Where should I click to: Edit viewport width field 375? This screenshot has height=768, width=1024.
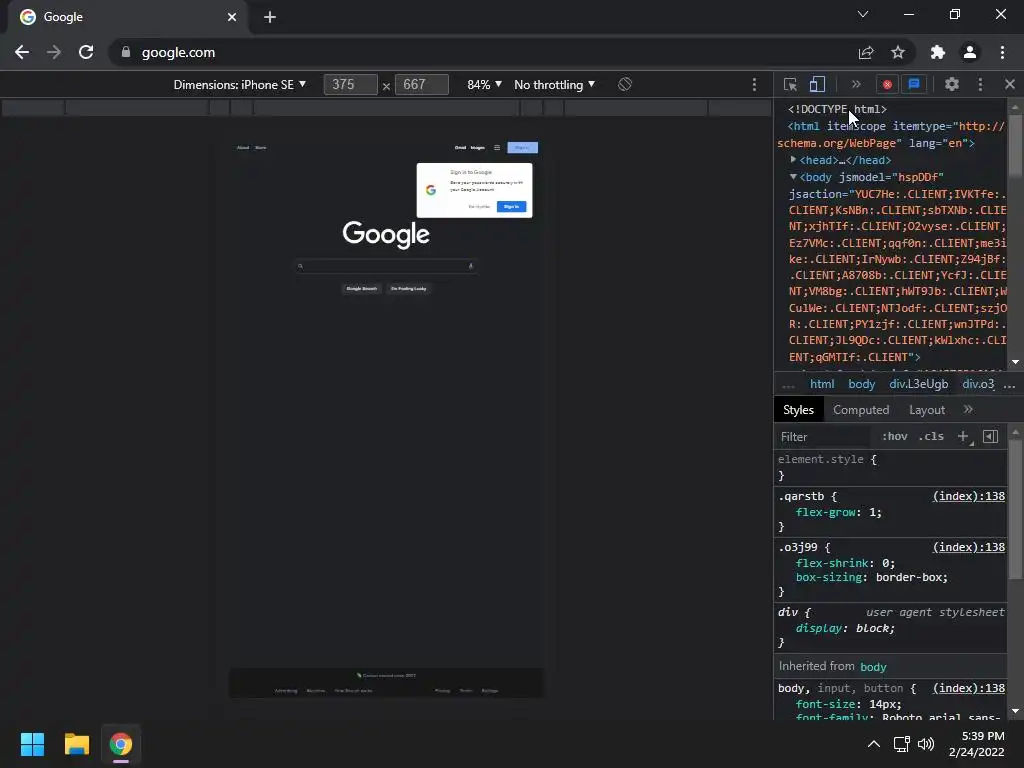(351, 85)
